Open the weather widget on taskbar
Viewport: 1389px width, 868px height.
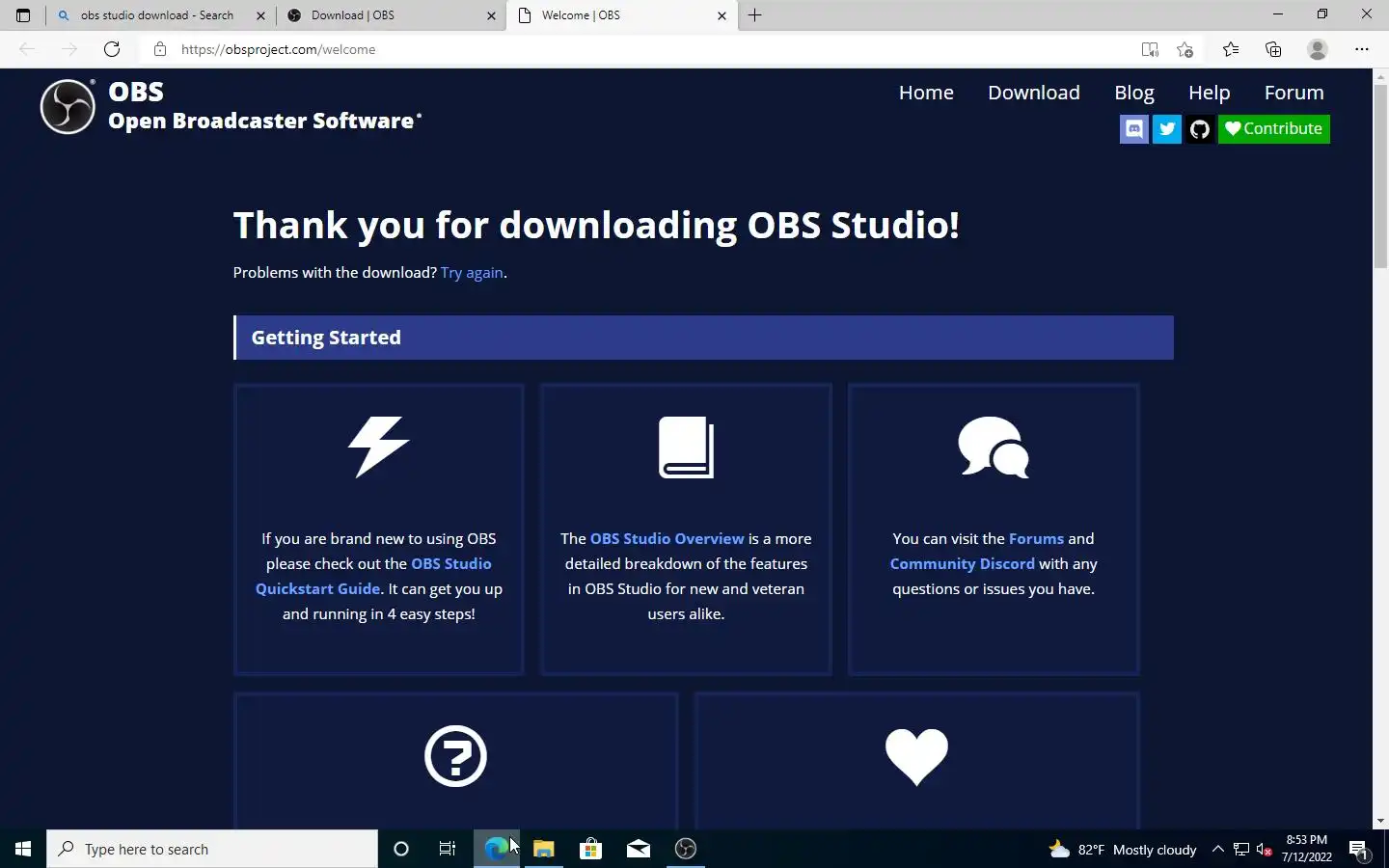pyautogui.click(x=1123, y=849)
